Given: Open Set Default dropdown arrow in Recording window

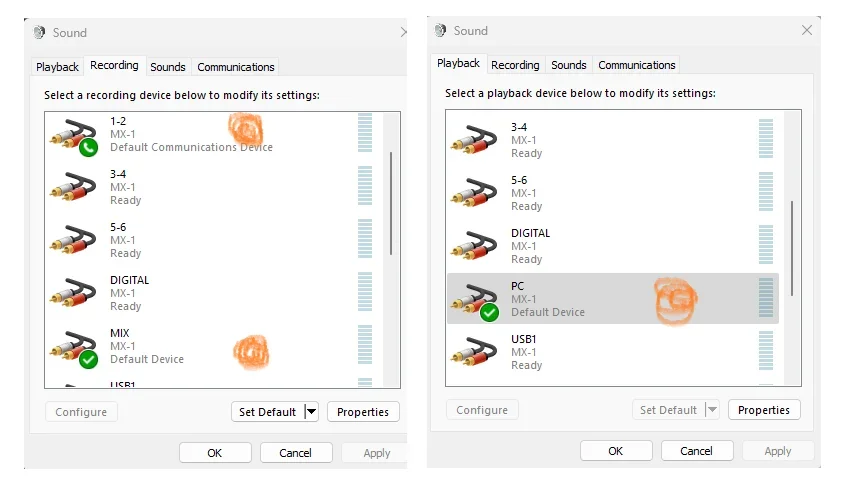Looking at the screenshot, I should (x=310, y=412).
